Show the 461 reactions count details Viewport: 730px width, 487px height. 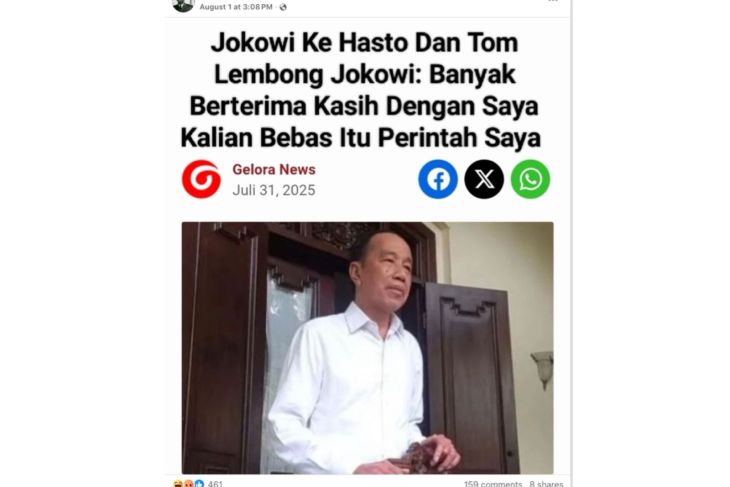[215, 484]
